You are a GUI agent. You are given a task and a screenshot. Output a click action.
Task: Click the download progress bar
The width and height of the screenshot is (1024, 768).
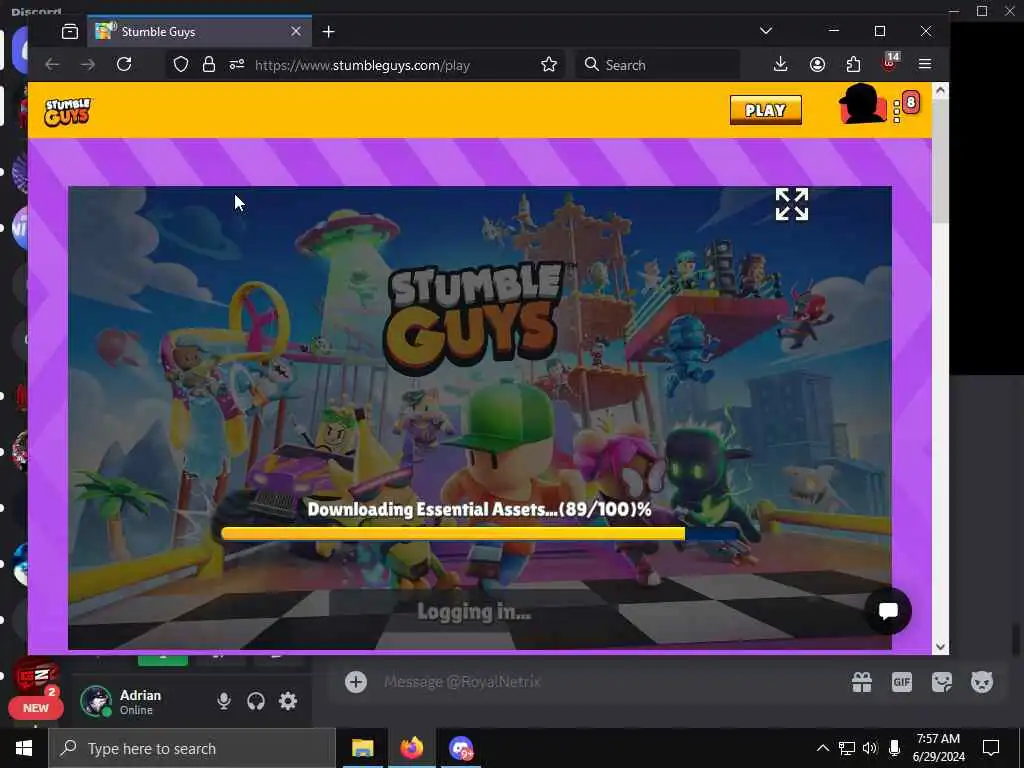pos(480,534)
